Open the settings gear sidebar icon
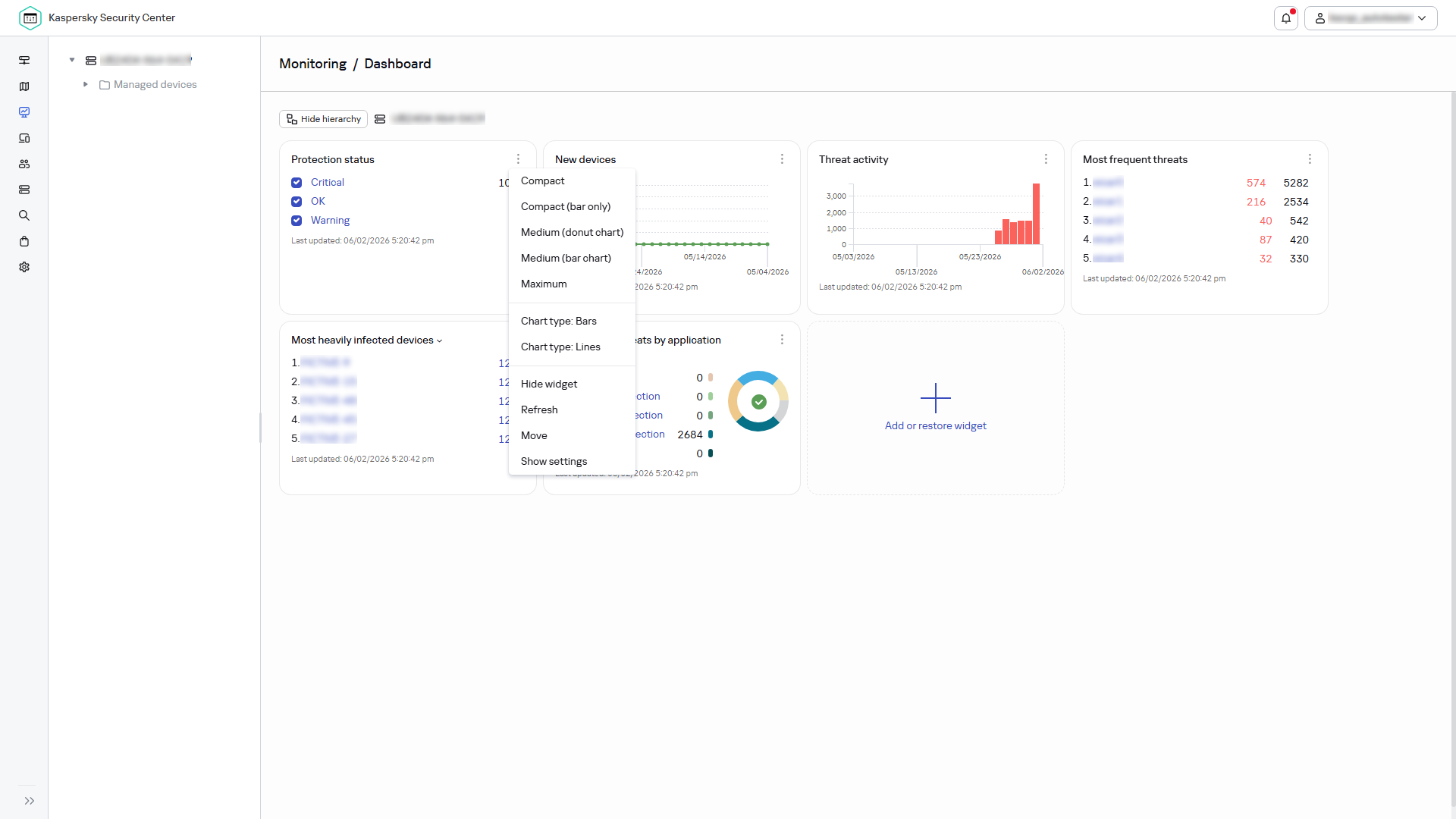 pyautogui.click(x=24, y=267)
